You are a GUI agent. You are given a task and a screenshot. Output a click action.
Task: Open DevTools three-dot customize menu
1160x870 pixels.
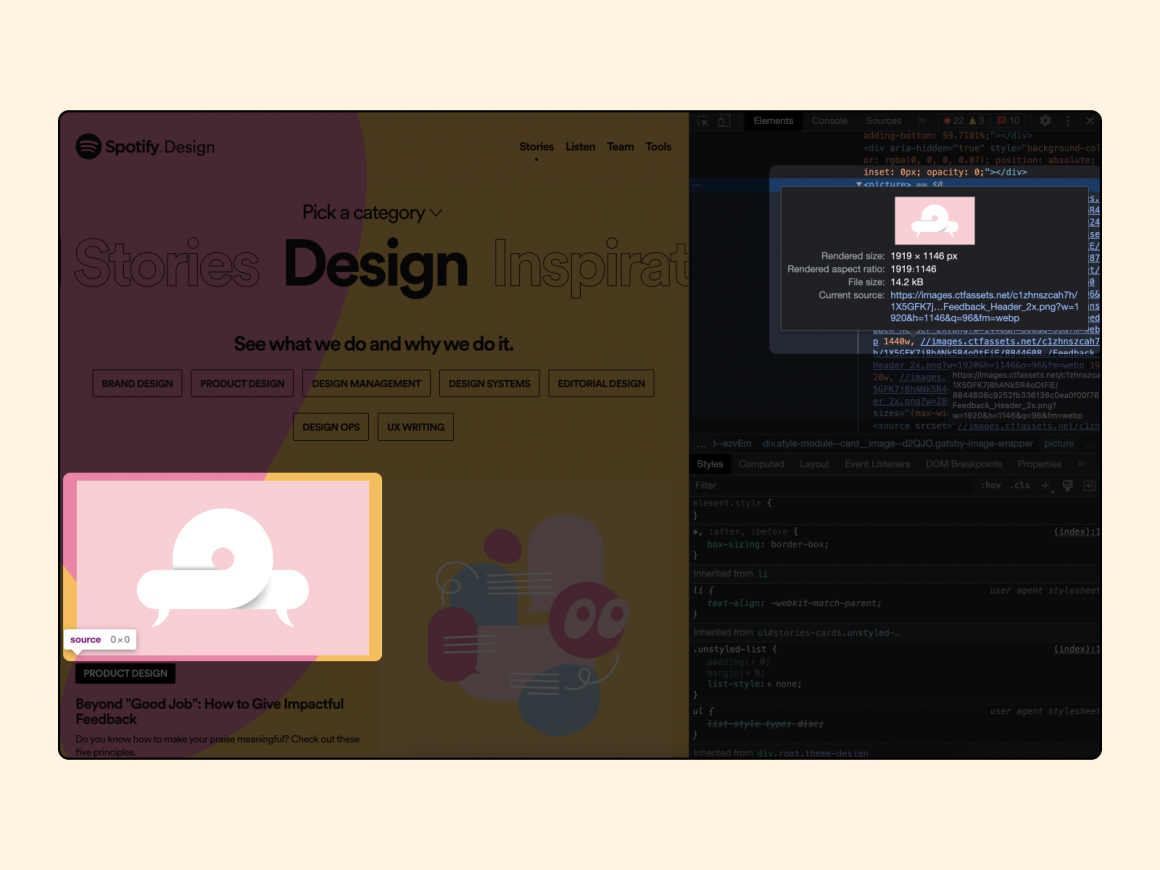click(x=1067, y=121)
